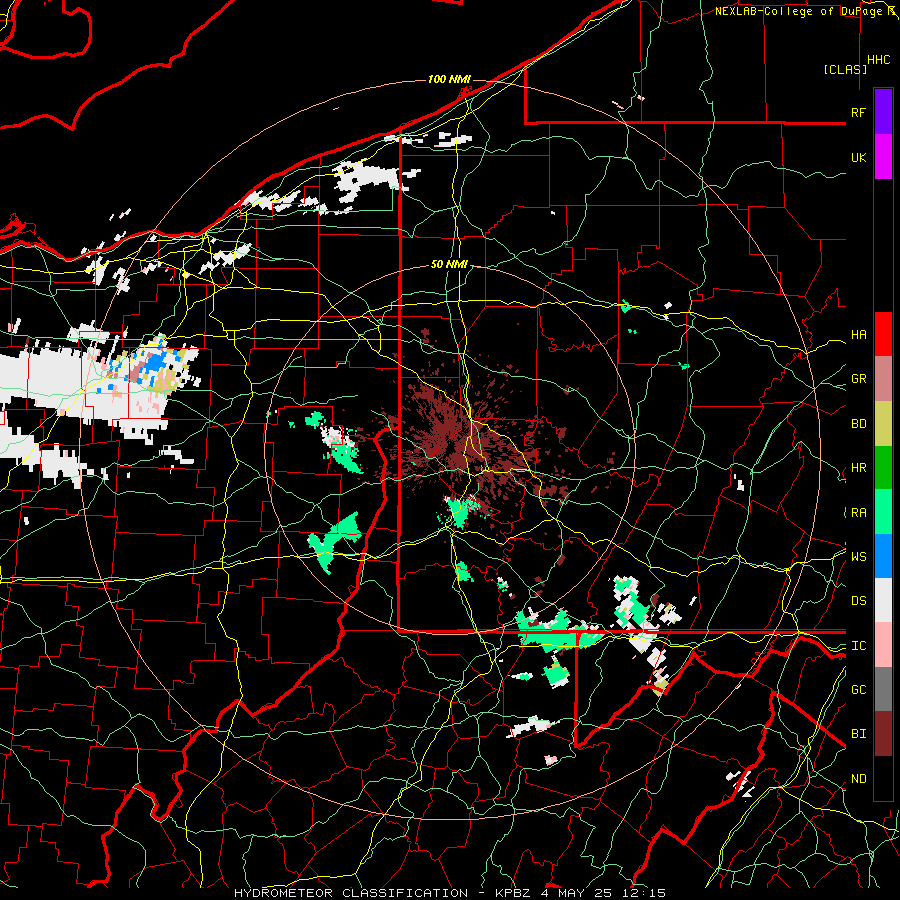Click the GC legend label

[858, 690]
